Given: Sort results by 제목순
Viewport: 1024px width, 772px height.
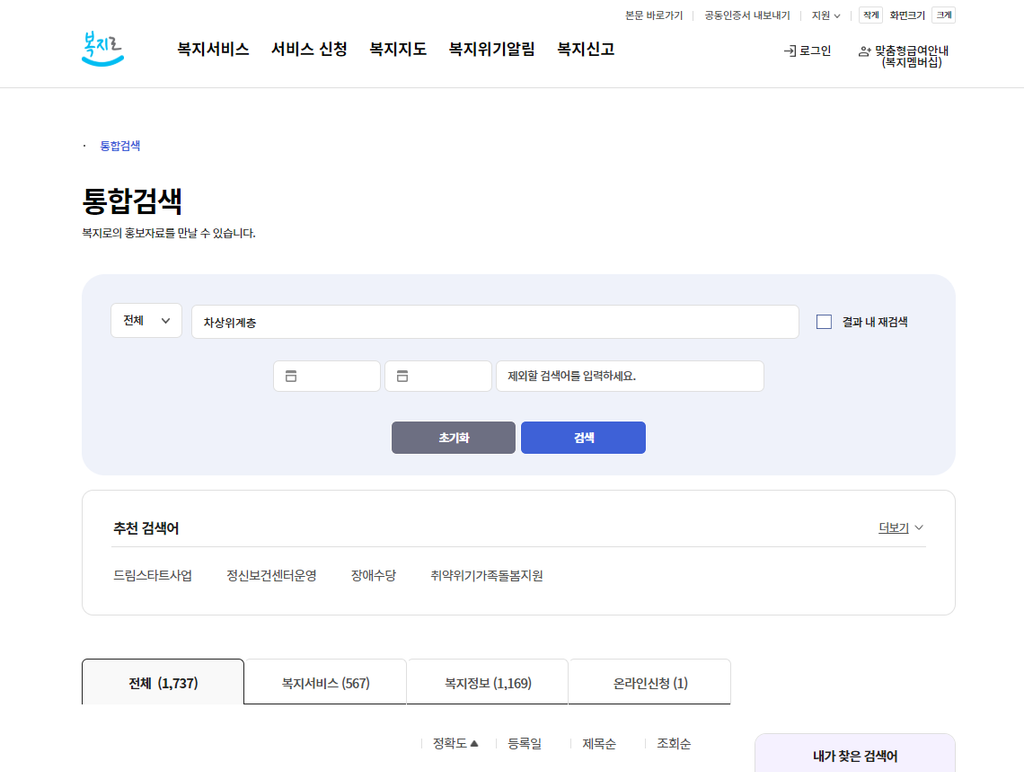Looking at the screenshot, I should pyautogui.click(x=599, y=743).
